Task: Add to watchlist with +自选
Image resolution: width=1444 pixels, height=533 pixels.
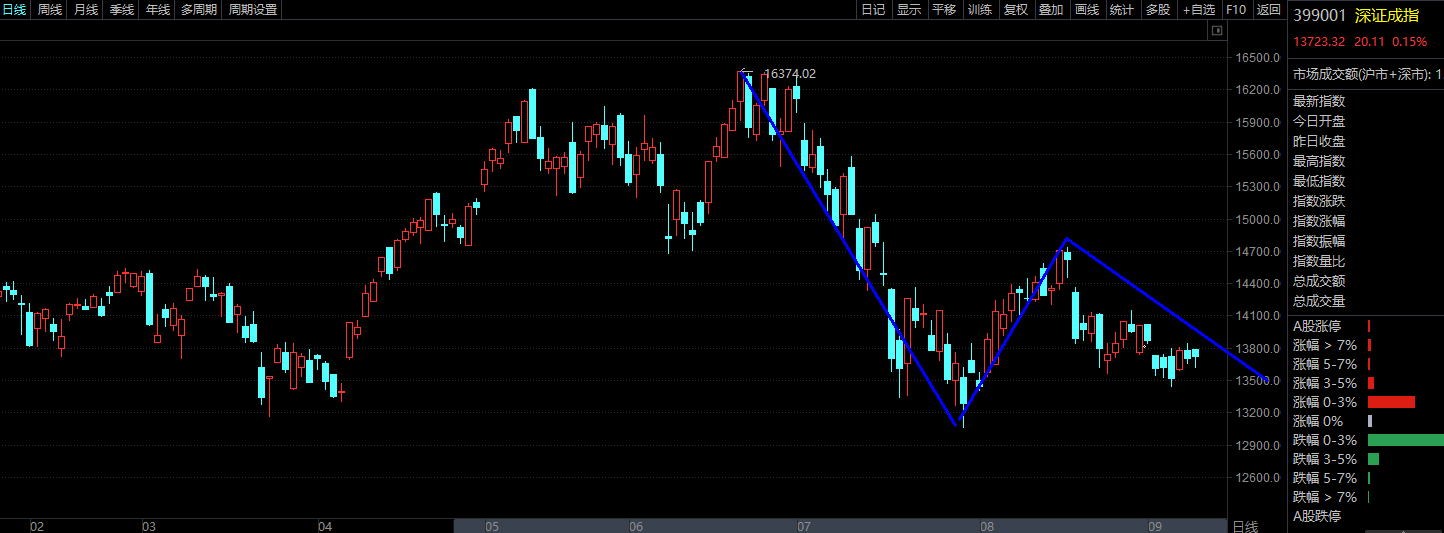Action: (x=1198, y=9)
